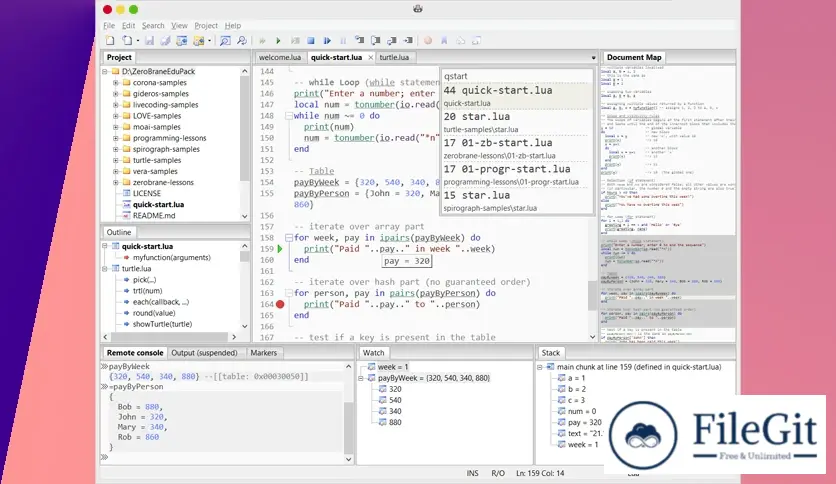The width and height of the screenshot is (836, 484).
Task: Toggle fold marker at line 158 for loop
Action: click(x=288, y=238)
